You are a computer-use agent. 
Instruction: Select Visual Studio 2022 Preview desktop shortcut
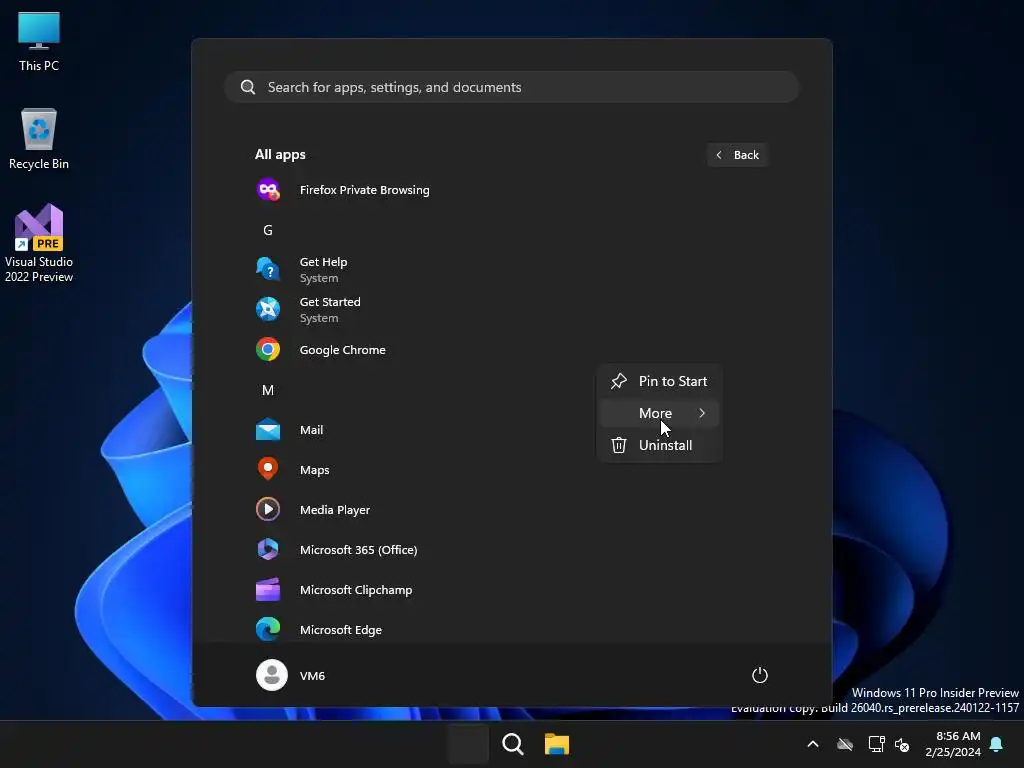39,243
